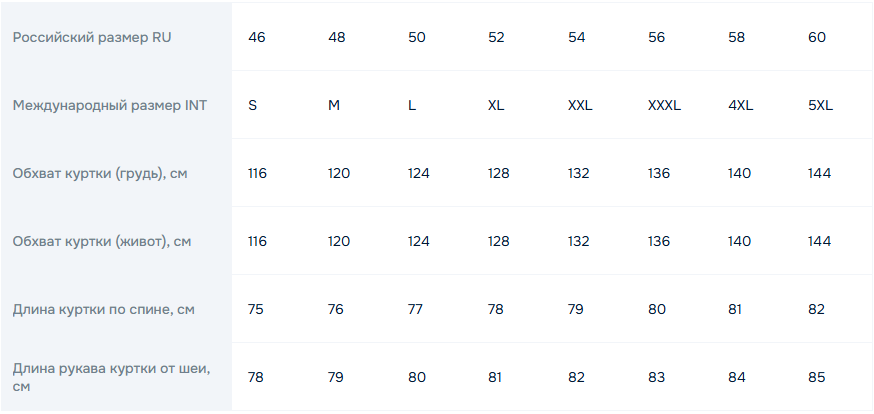Click international size XXXL cell
Screen dimensions: 874x414
(x=664, y=105)
